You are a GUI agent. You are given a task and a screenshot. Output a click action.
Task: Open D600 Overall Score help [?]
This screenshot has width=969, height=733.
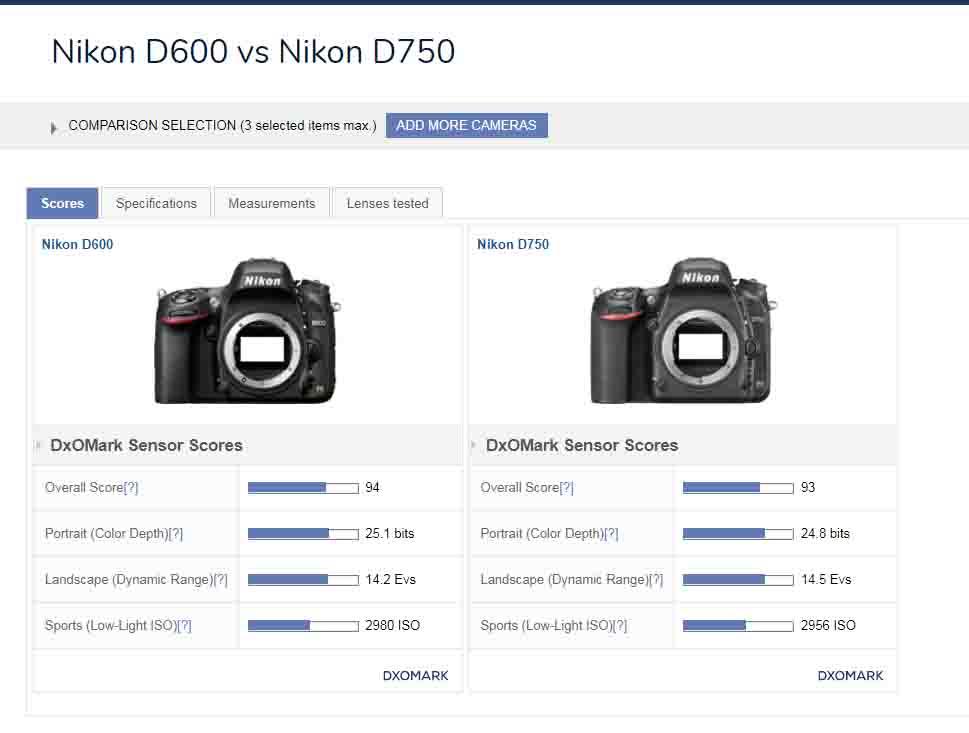click(131, 488)
